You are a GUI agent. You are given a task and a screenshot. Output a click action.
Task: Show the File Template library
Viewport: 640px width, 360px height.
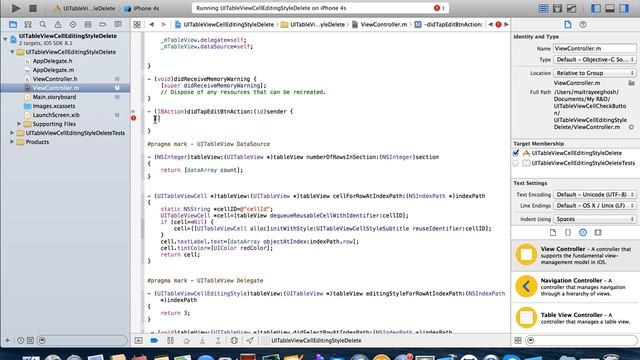[x=553, y=232]
